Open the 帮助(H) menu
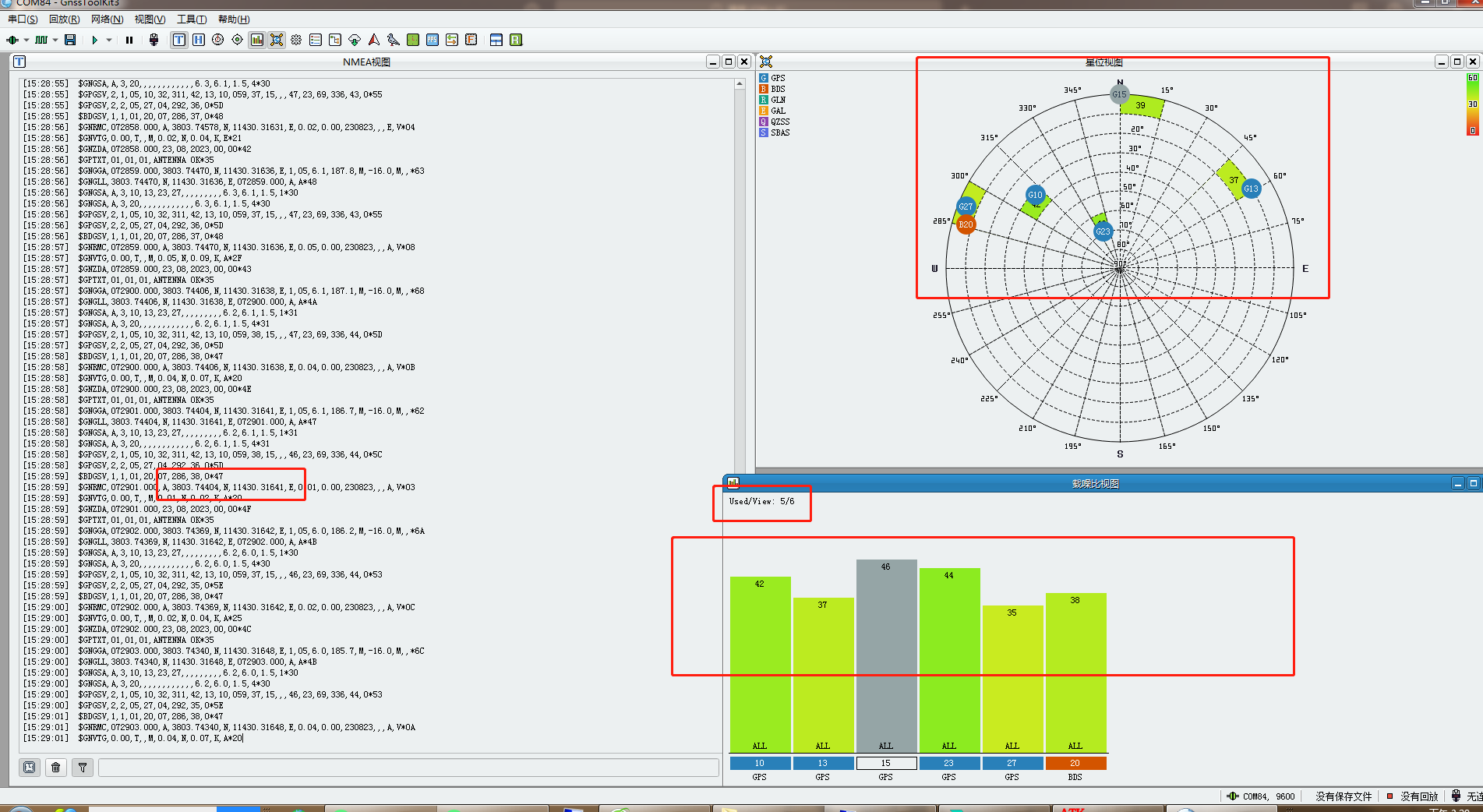This screenshot has height=812, width=1483. click(x=234, y=19)
